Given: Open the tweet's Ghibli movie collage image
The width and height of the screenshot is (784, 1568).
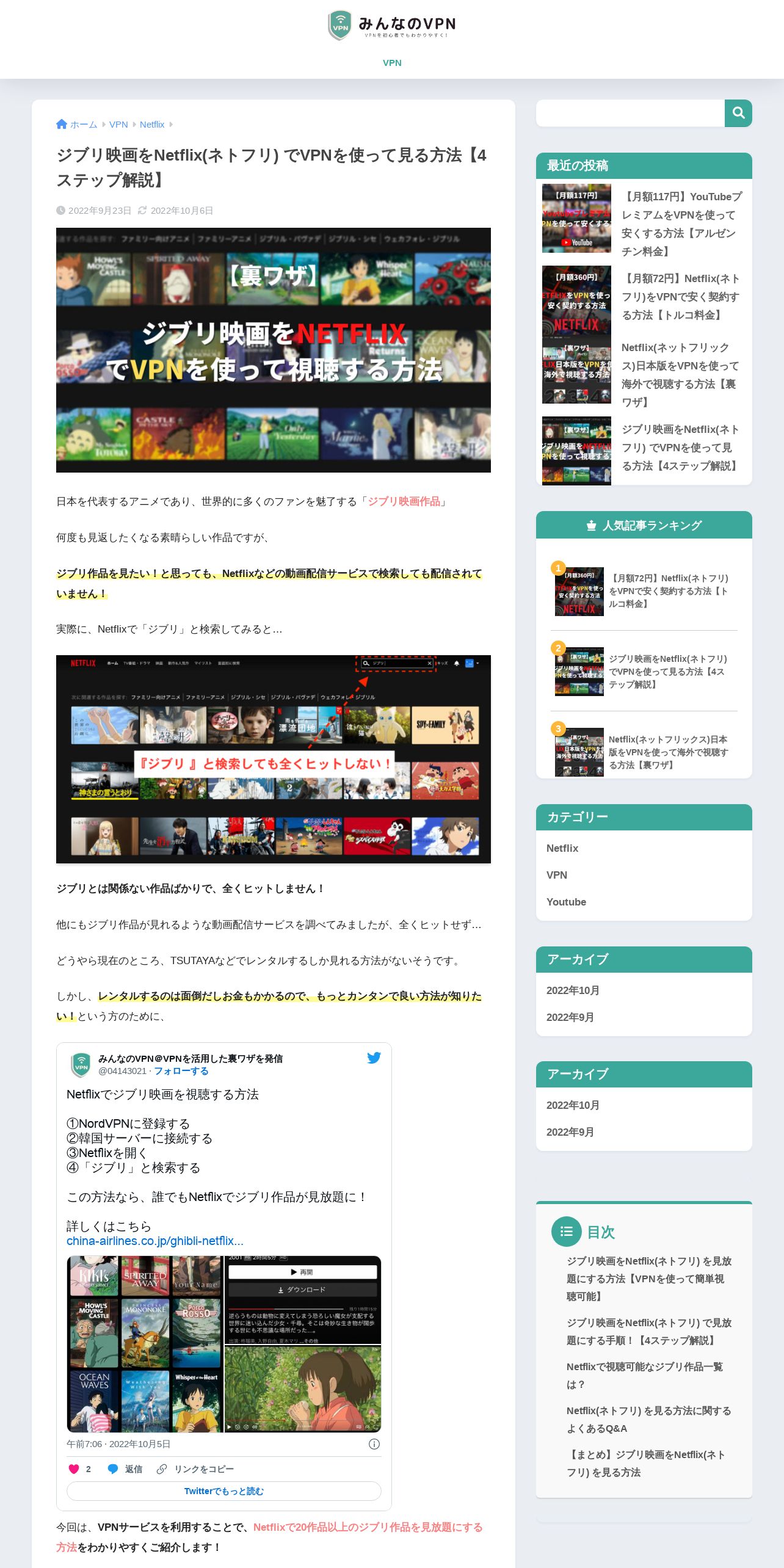Looking at the screenshot, I should pos(224,1344).
